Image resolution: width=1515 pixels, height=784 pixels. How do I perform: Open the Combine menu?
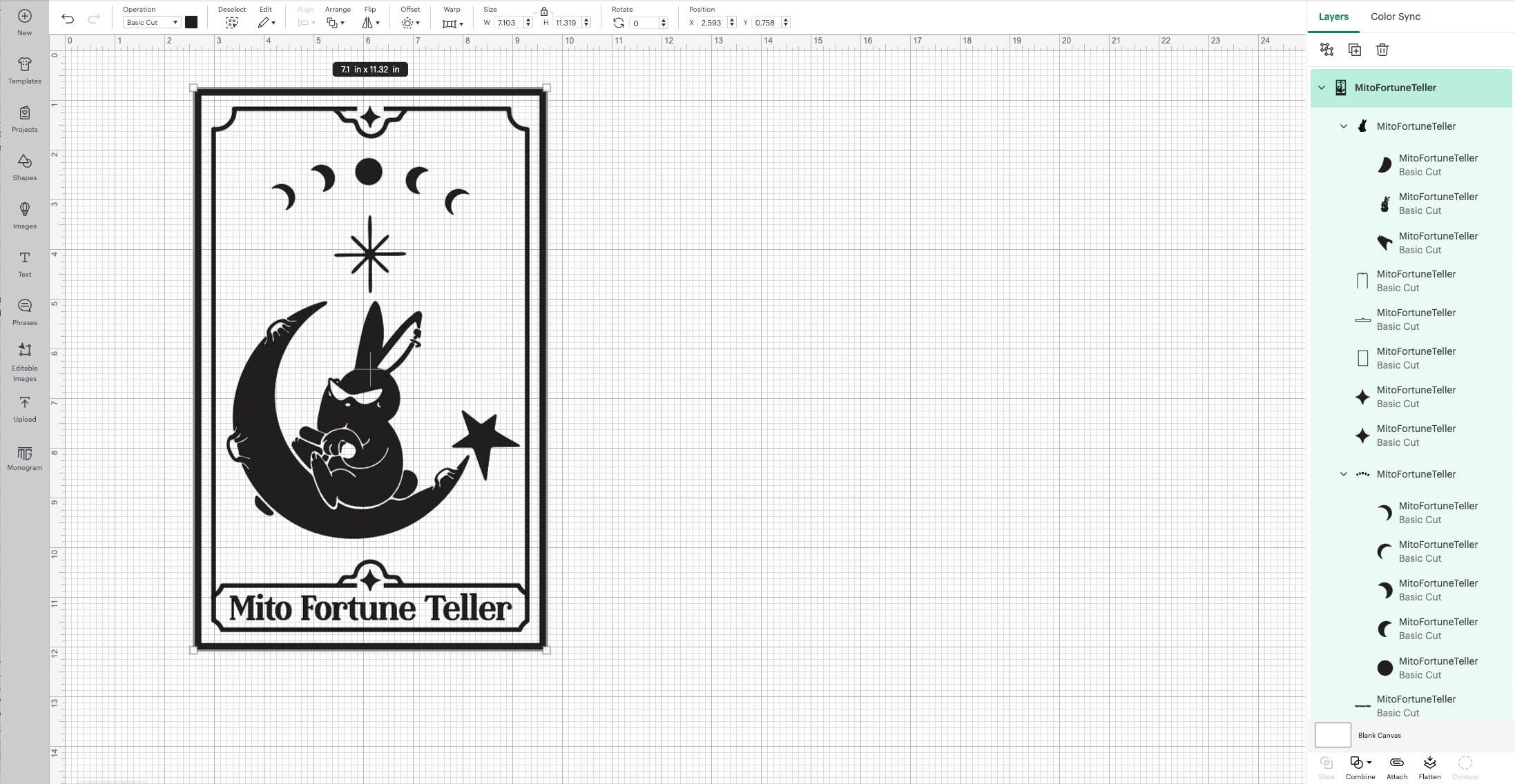[1360, 767]
